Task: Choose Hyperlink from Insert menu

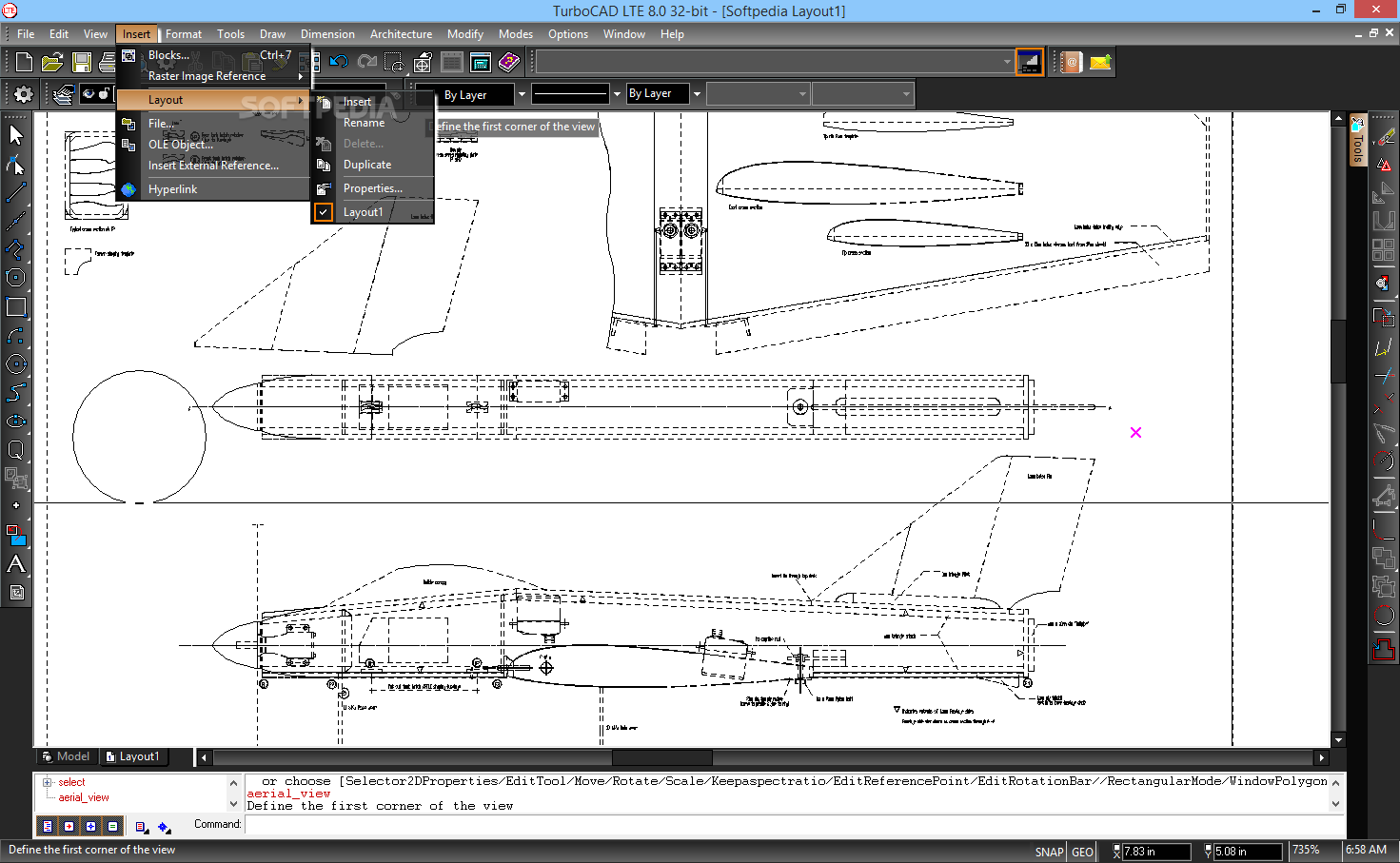Action: coord(213,189)
